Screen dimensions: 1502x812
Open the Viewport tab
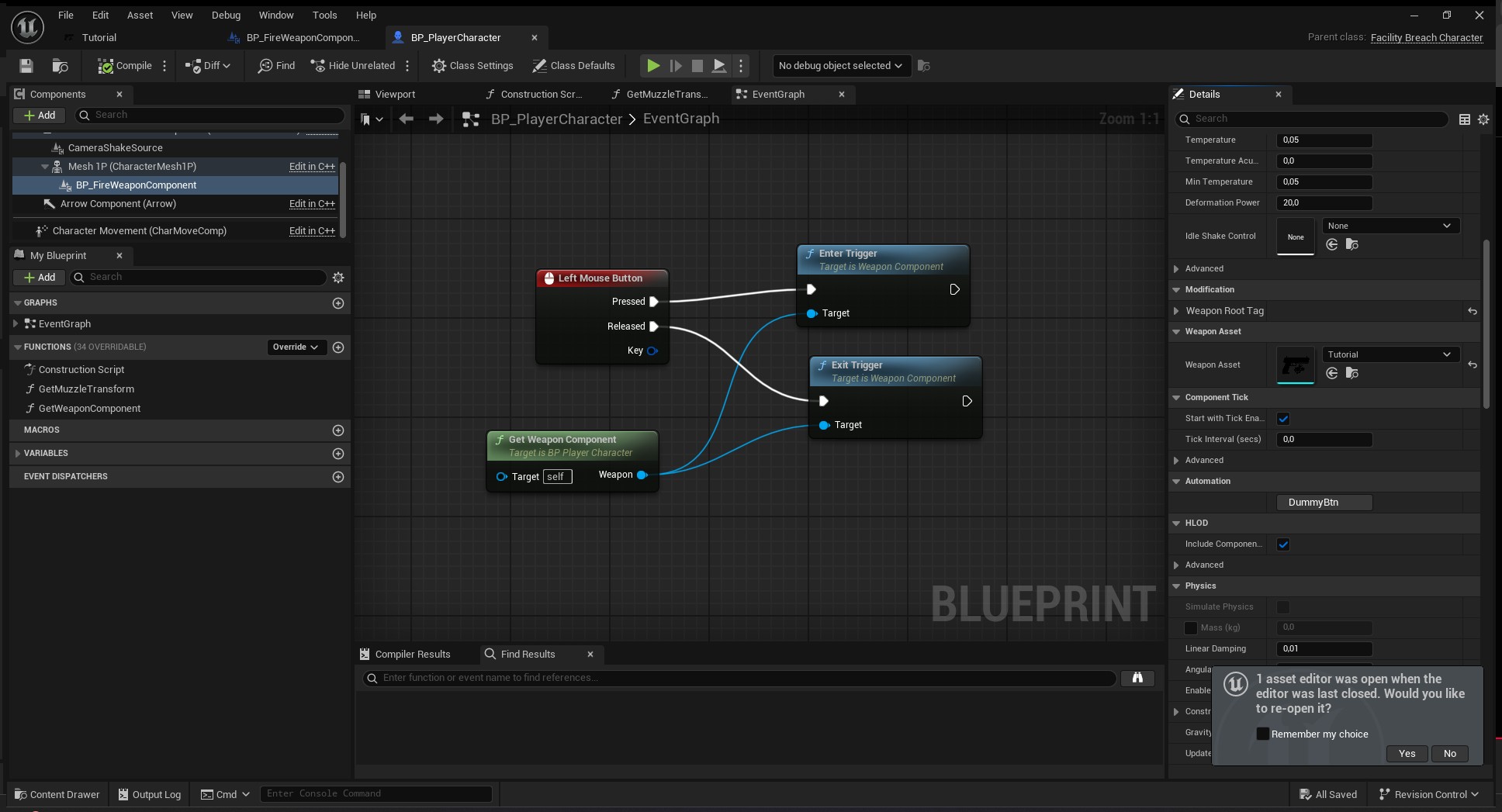point(387,94)
